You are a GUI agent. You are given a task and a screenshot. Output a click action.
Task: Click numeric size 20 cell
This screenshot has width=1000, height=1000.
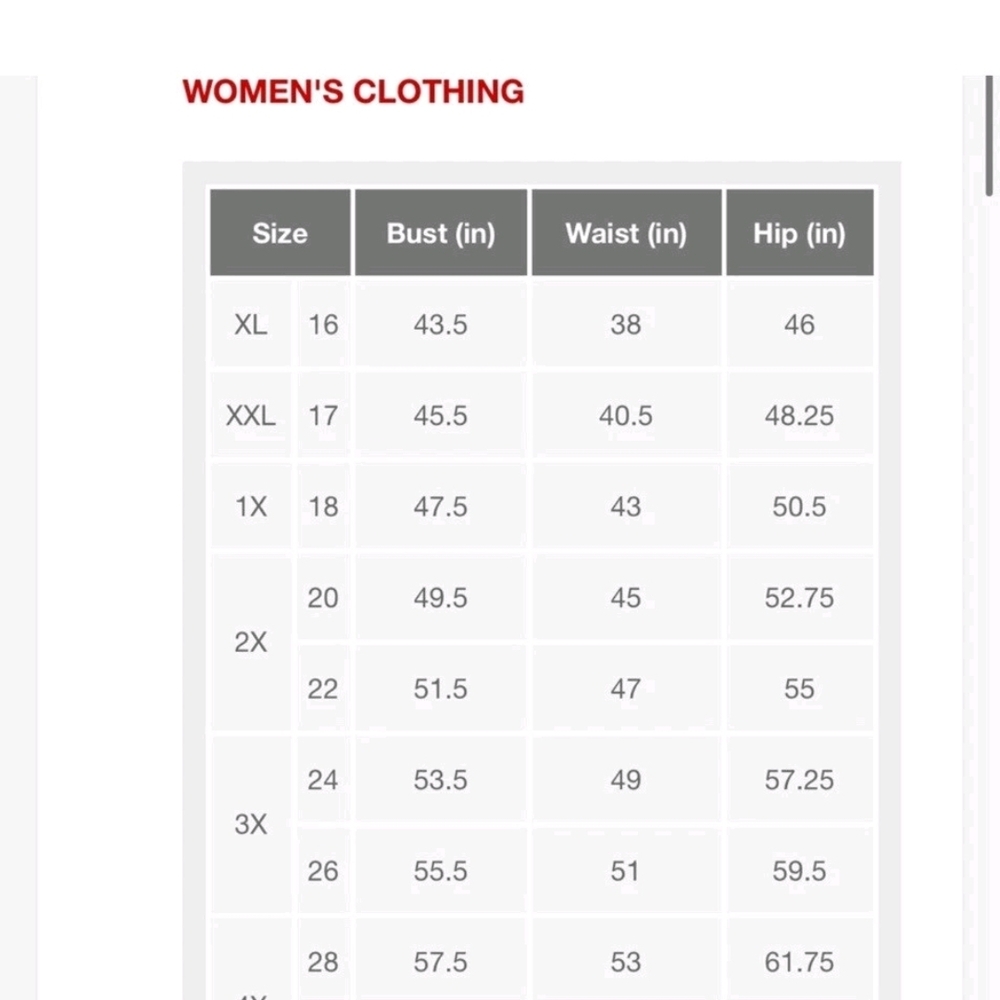coord(323,598)
